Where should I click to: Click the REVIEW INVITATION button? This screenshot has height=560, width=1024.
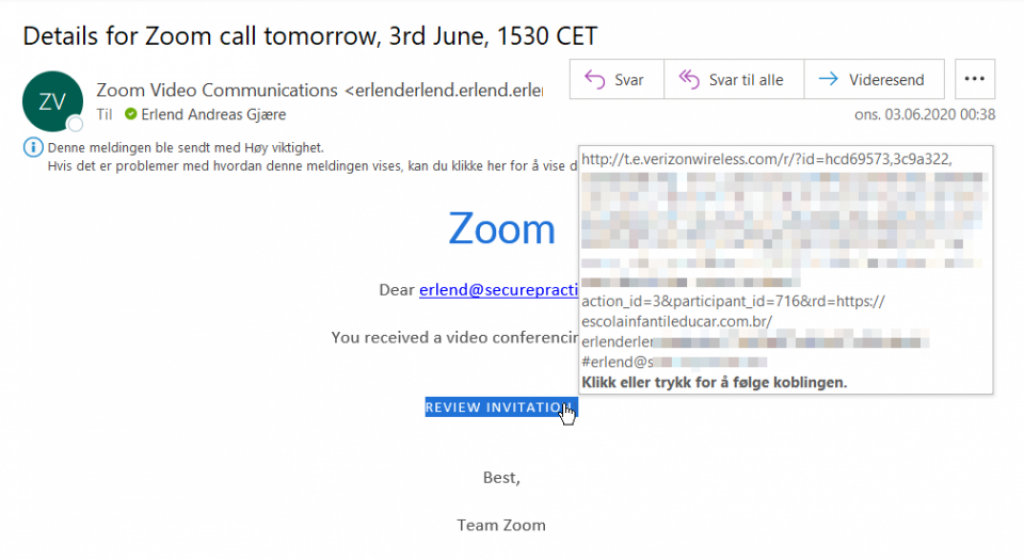(497, 408)
